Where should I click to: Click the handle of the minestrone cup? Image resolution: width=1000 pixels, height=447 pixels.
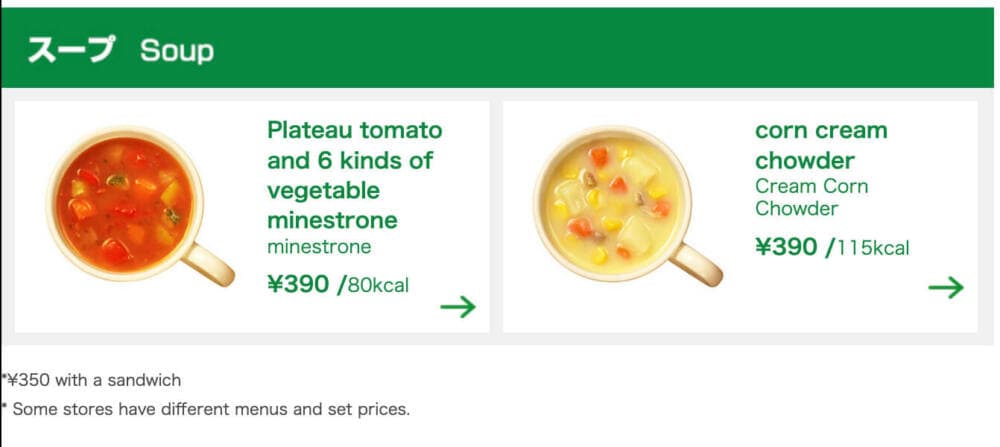pos(210,264)
